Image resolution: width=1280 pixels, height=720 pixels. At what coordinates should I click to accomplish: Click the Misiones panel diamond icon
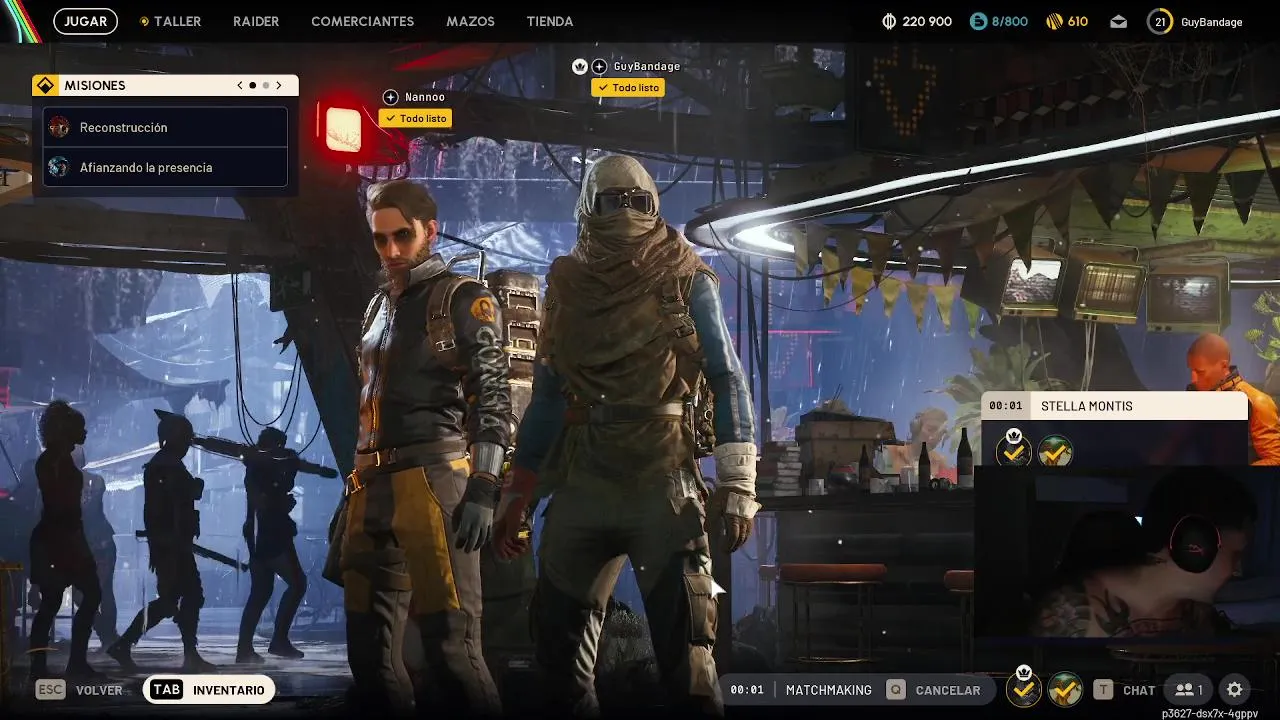(x=45, y=86)
